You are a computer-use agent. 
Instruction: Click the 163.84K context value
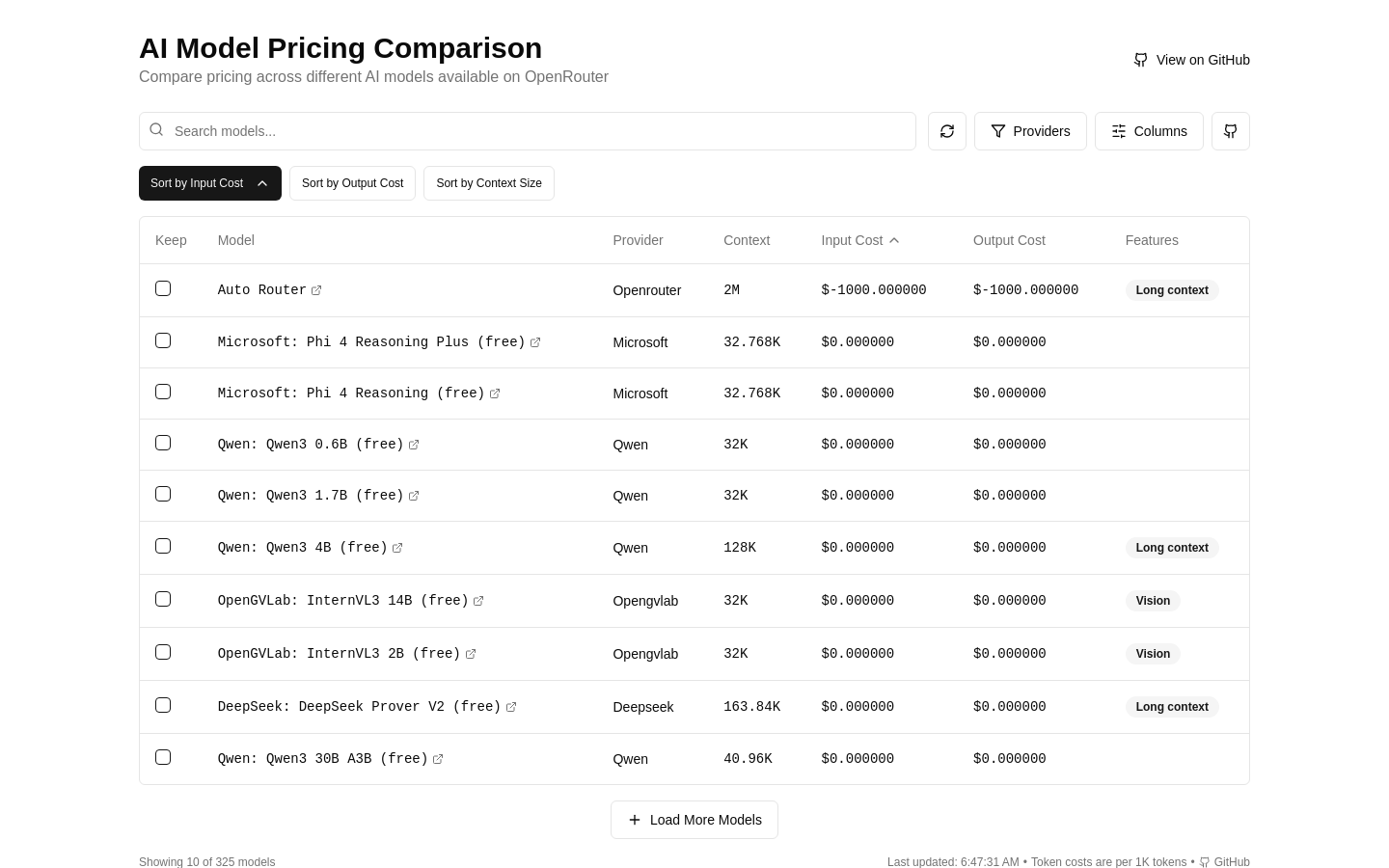click(x=752, y=707)
